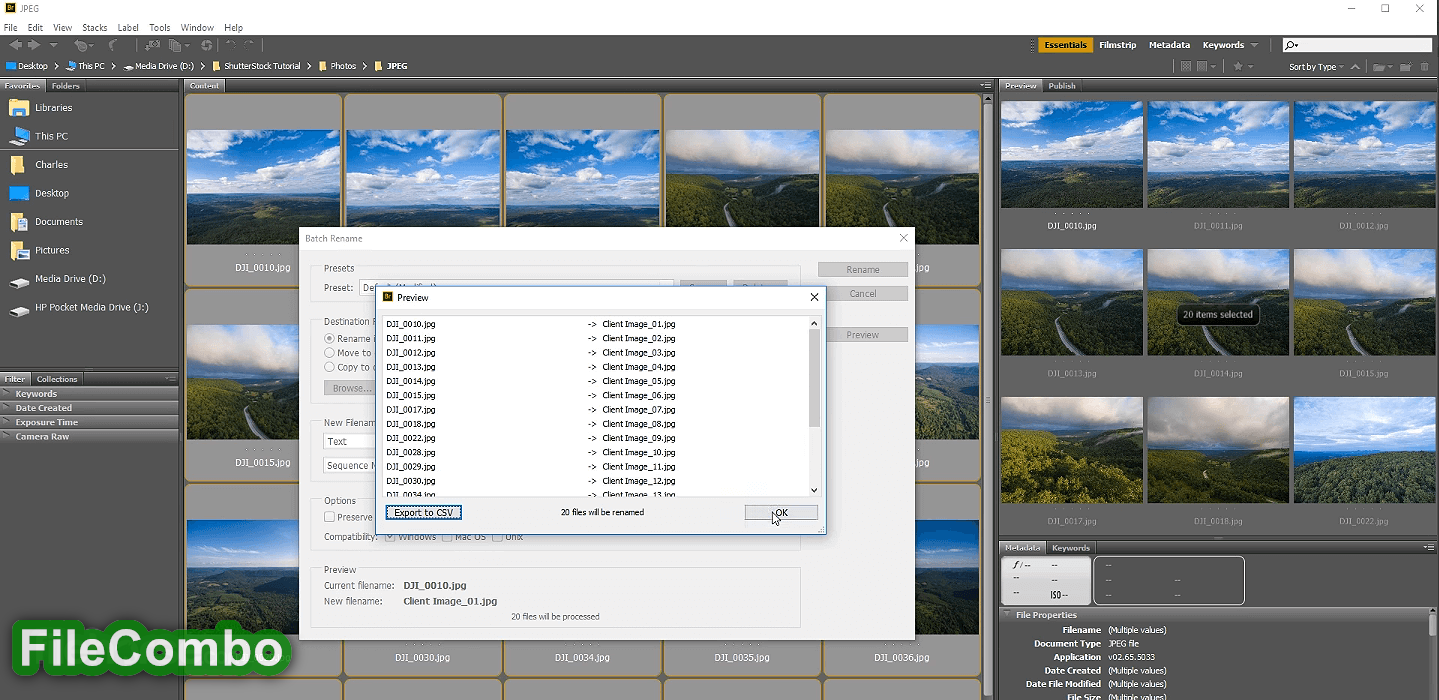Switch to Publish tab
1439x700 pixels.
pos(1062,86)
